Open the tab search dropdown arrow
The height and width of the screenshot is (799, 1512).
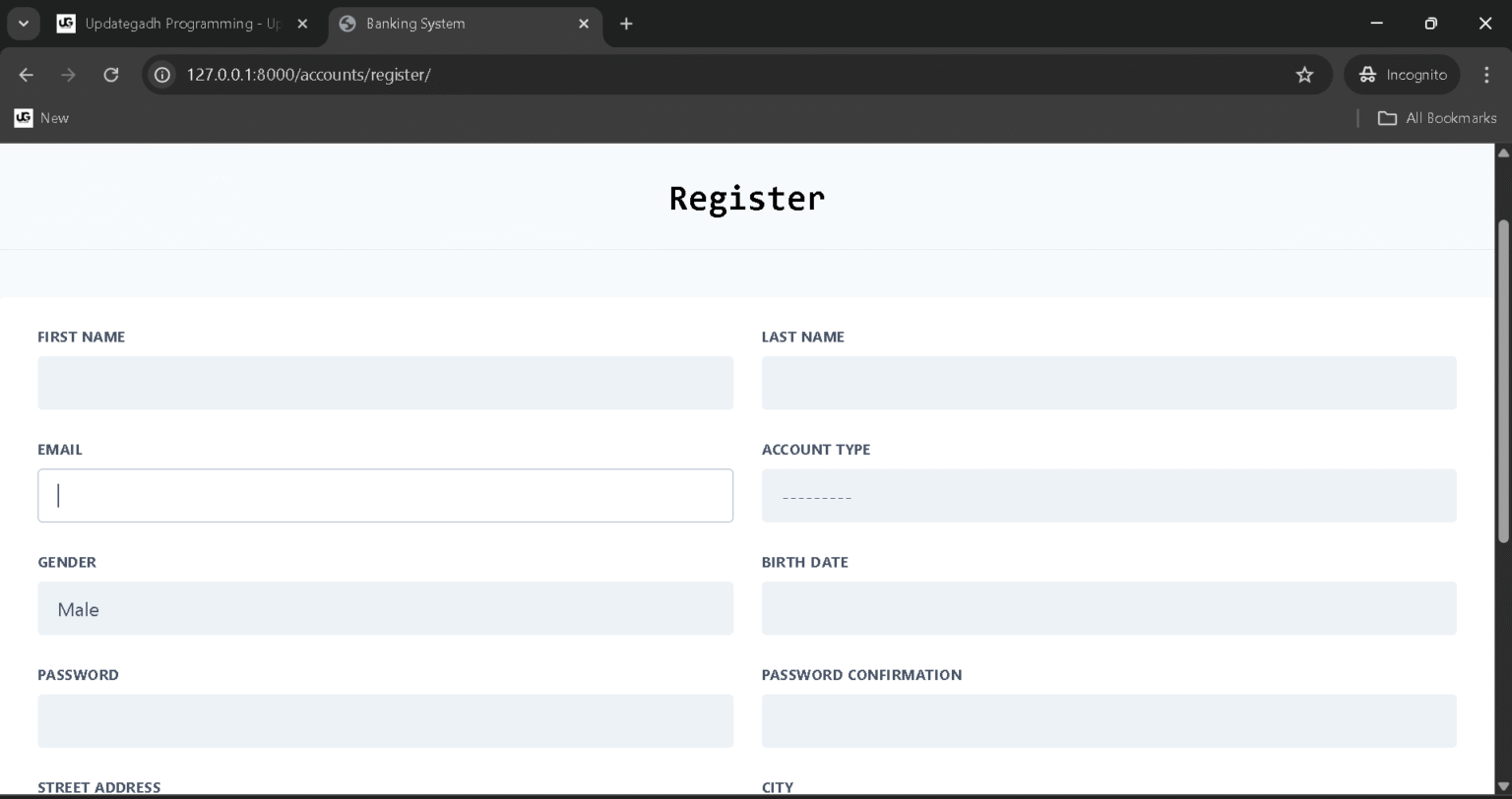tap(23, 24)
